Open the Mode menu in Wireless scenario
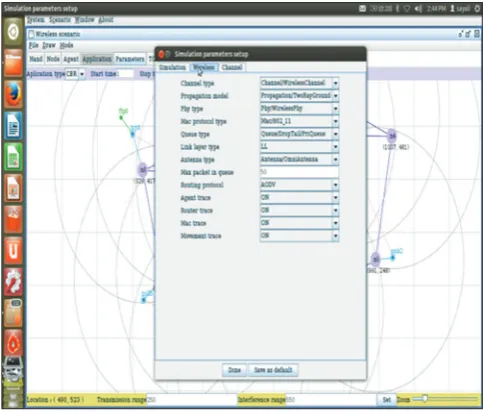The width and height of the screenshot is (483, 413). 66,45
